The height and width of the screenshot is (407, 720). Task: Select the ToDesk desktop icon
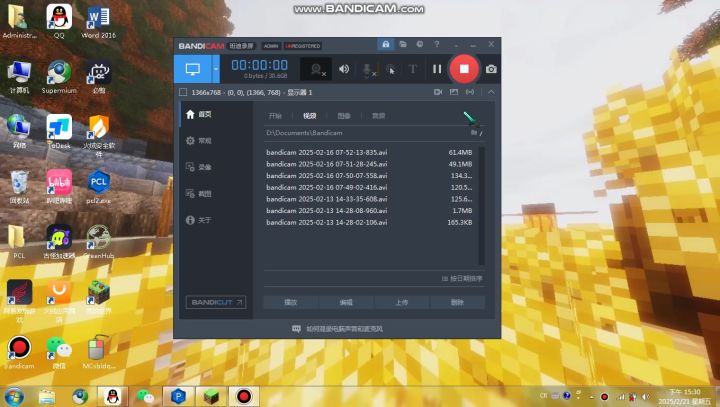(x=59, y=132)
